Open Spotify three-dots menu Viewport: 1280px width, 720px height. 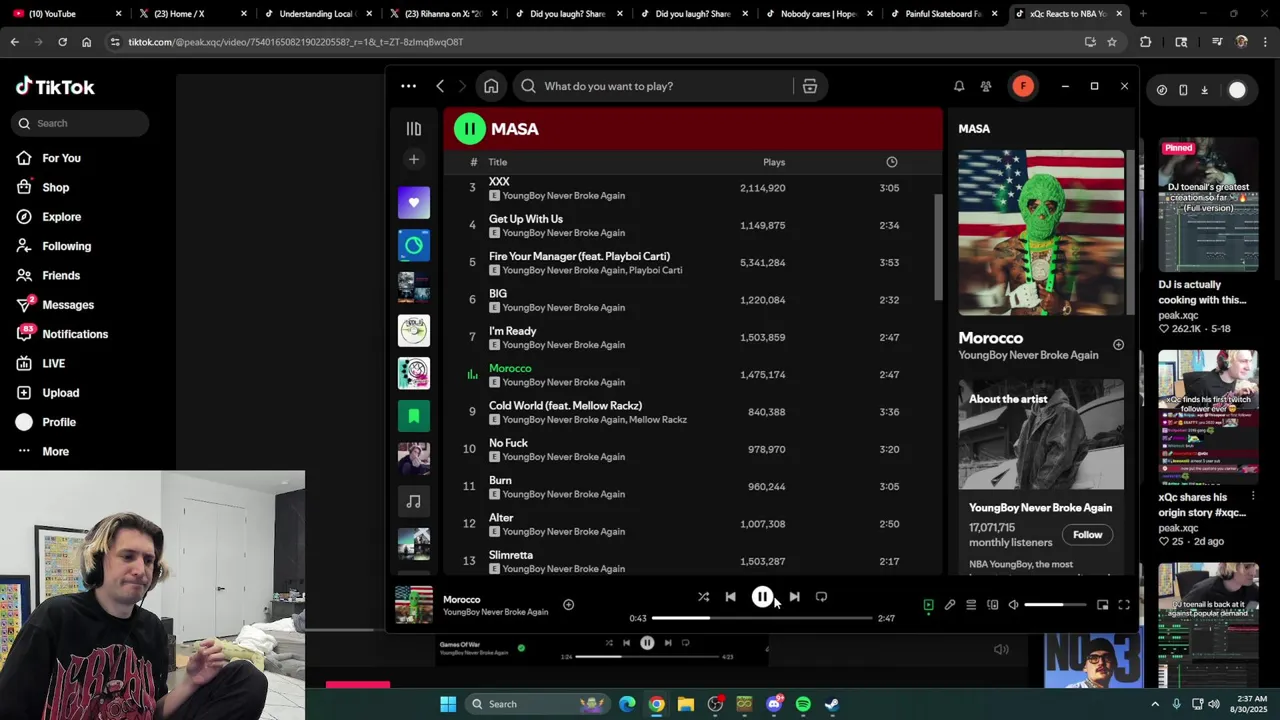point(408,86)
